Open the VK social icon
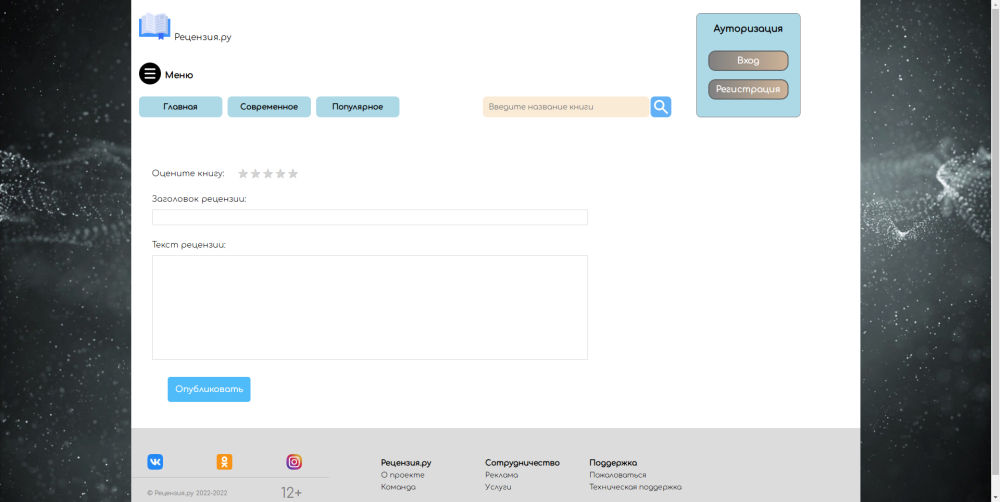 [x=156, y=462]
